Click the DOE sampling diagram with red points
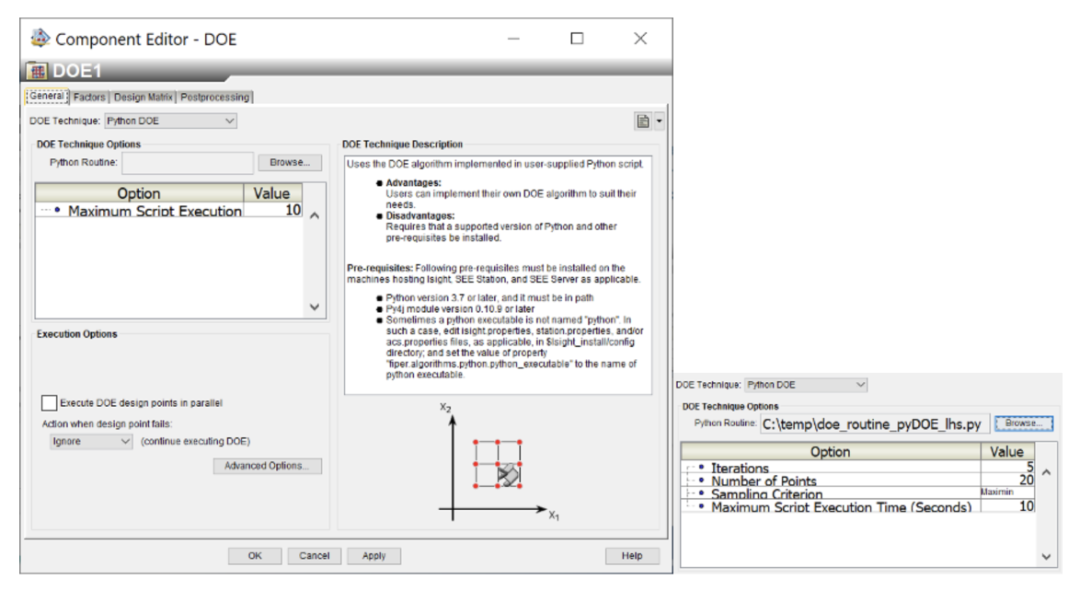This screenshot has height=591, width=1080. (499, 462)
